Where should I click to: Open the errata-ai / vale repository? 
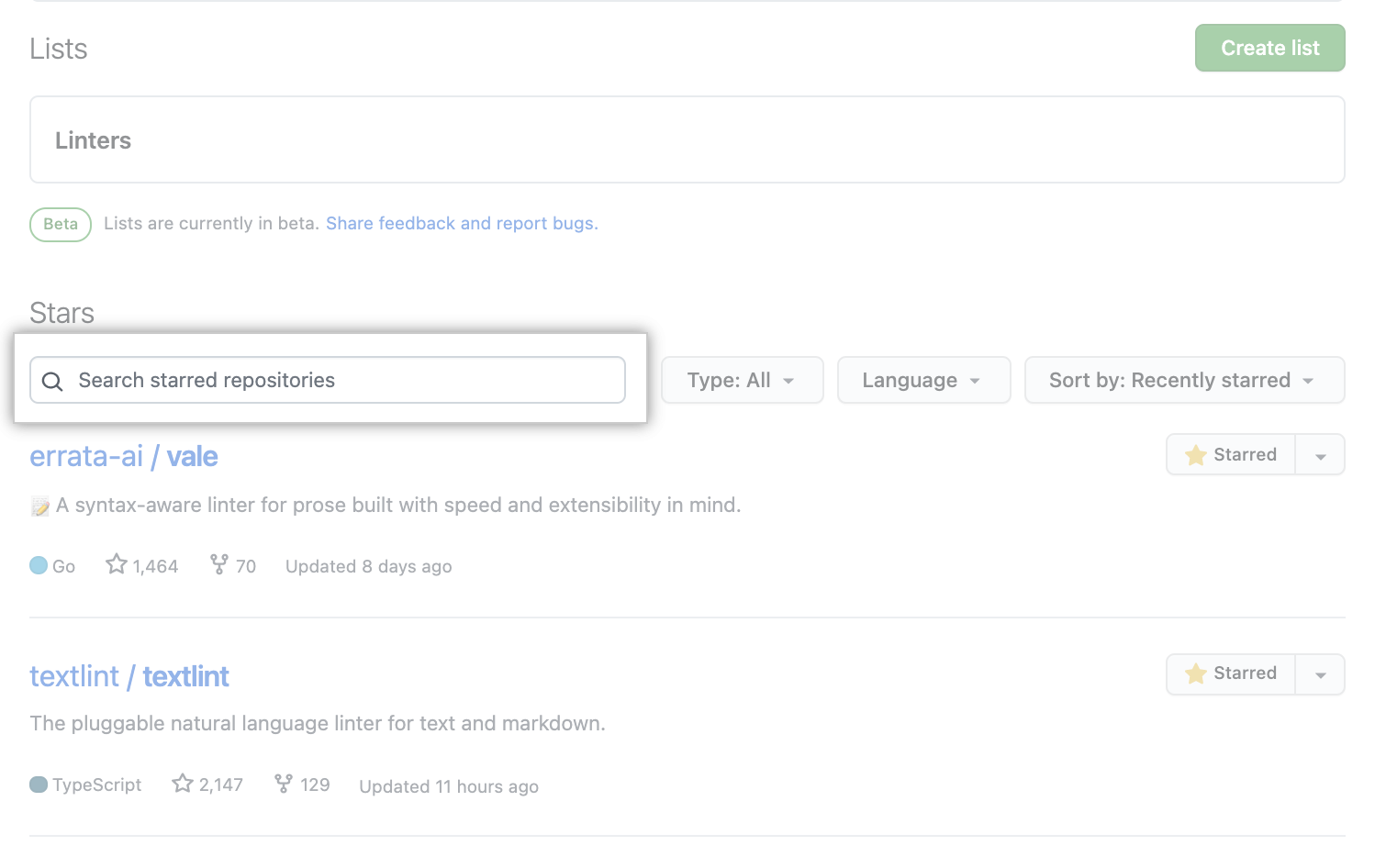coord(124,456)
